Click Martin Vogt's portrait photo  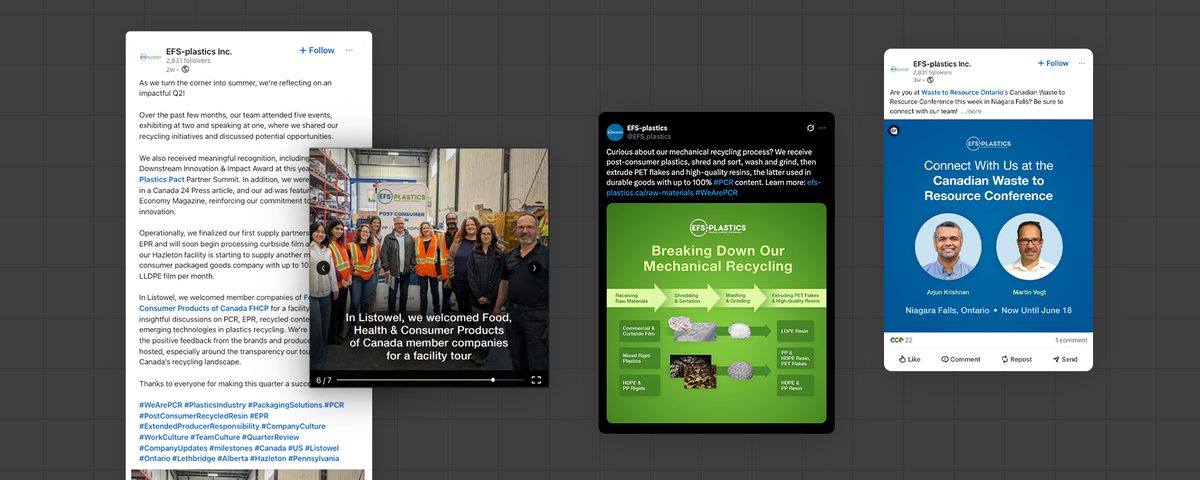[1028, 246]
